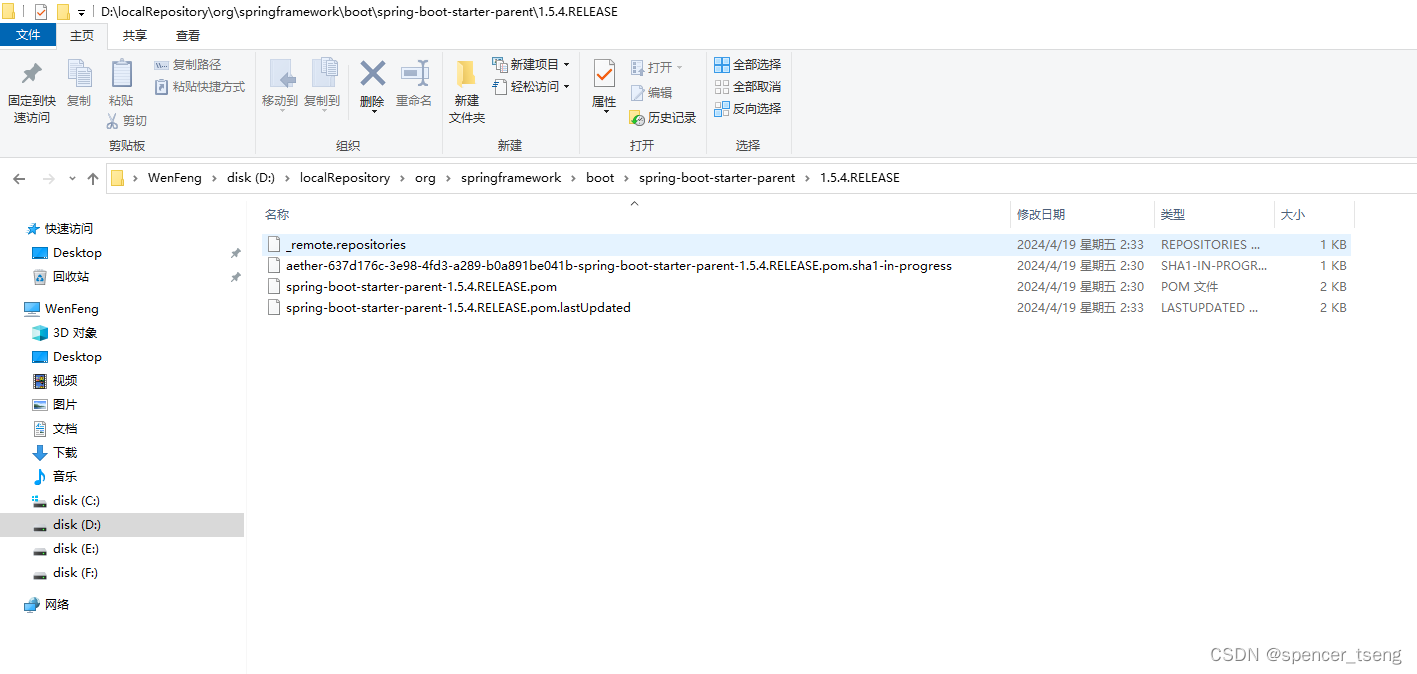Pin folder to Quick access
The image size is (1417, 674).
pos(31,92)
